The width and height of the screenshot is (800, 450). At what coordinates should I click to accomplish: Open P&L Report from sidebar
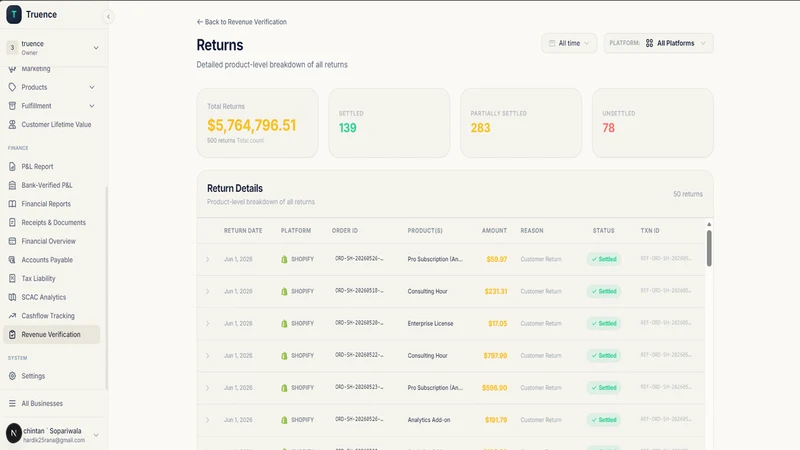pos(52,166)
